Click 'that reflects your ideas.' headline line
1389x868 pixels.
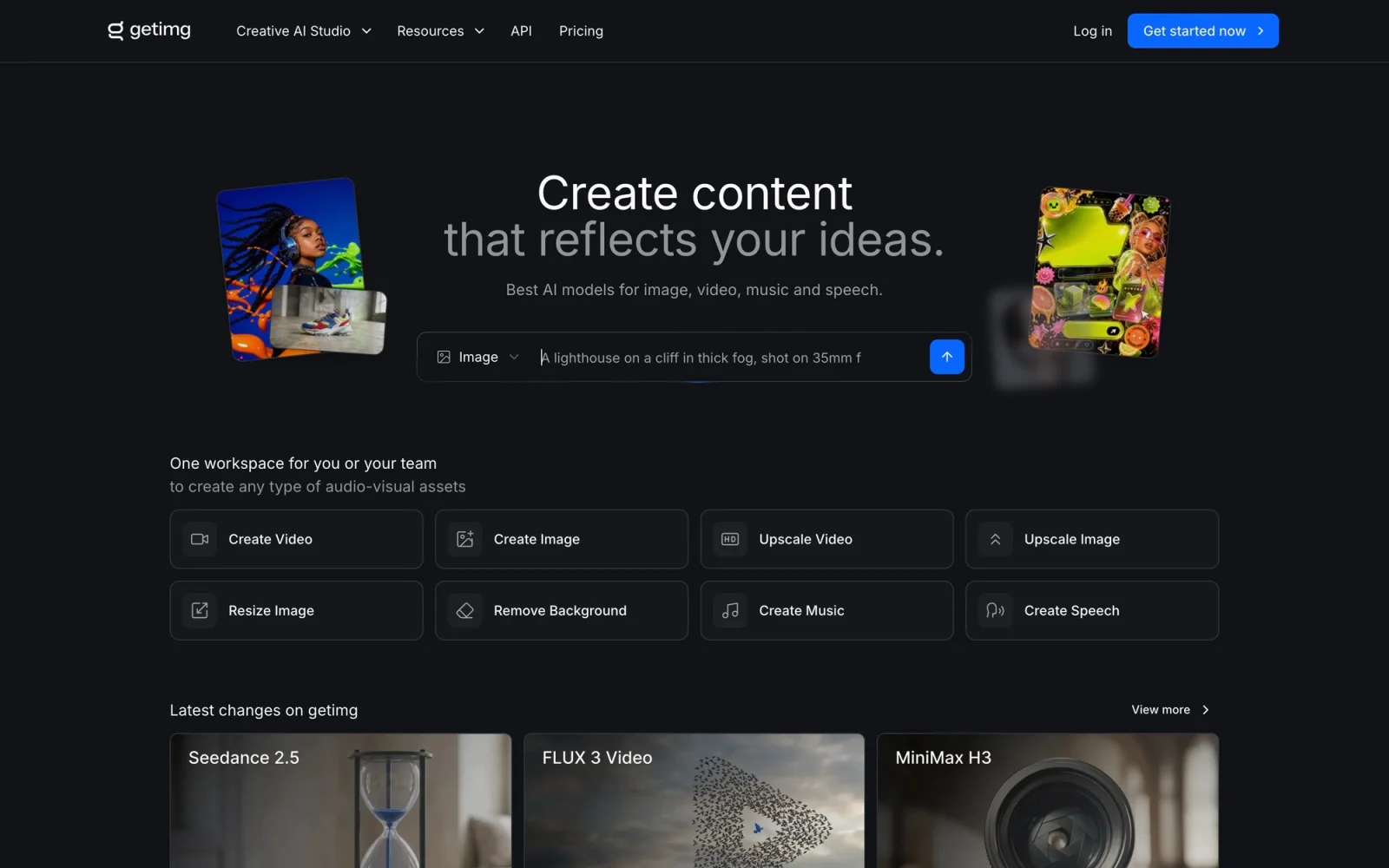(x=694, y=240)
